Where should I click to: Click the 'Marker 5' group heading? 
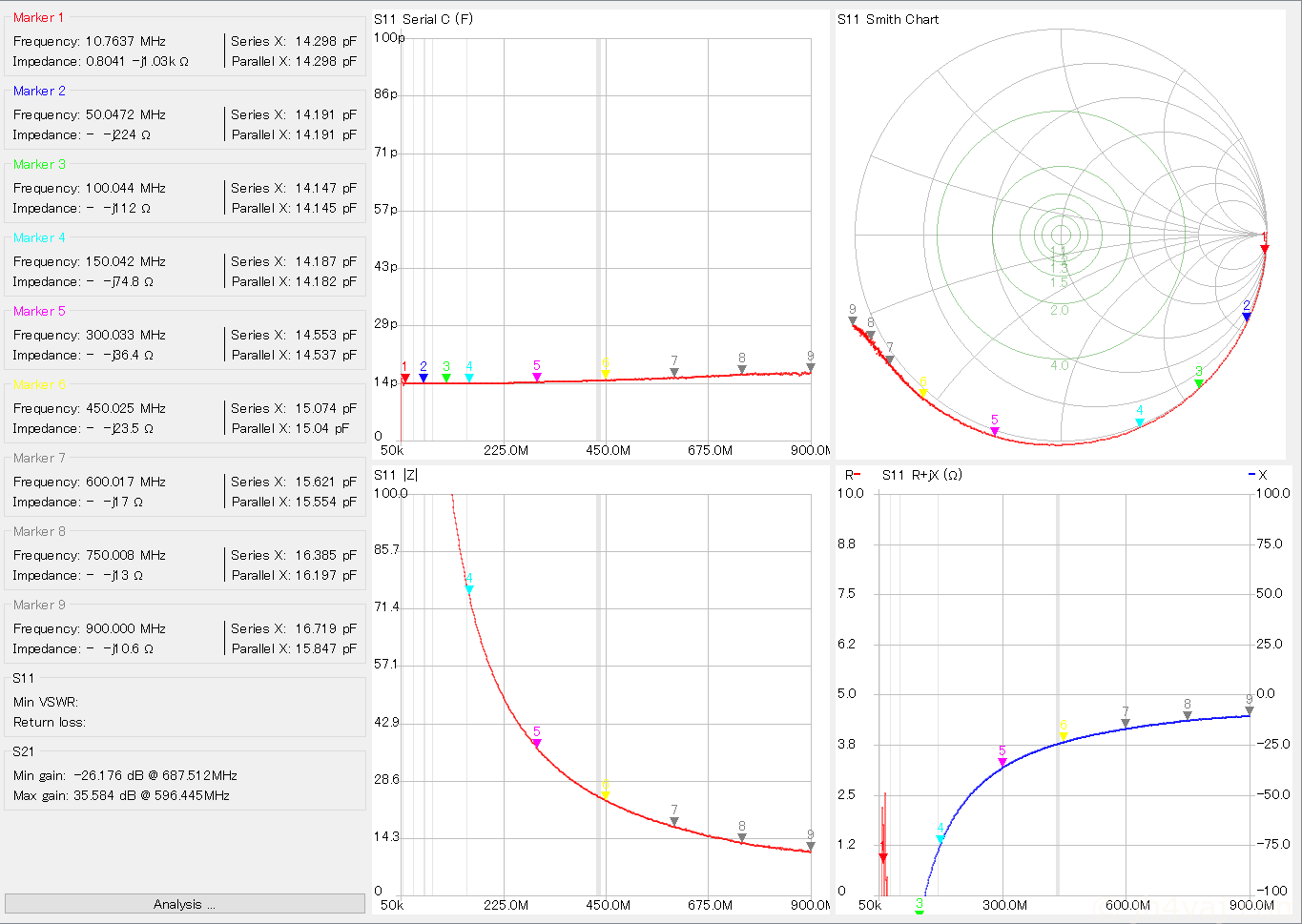39,311
